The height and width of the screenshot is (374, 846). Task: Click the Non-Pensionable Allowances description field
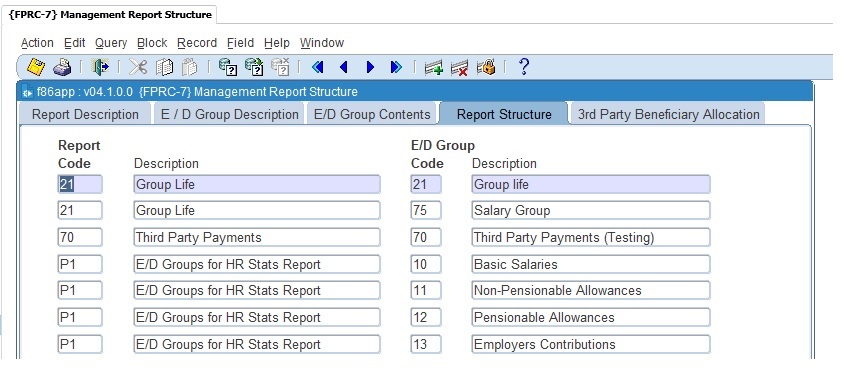pos(591,290)
